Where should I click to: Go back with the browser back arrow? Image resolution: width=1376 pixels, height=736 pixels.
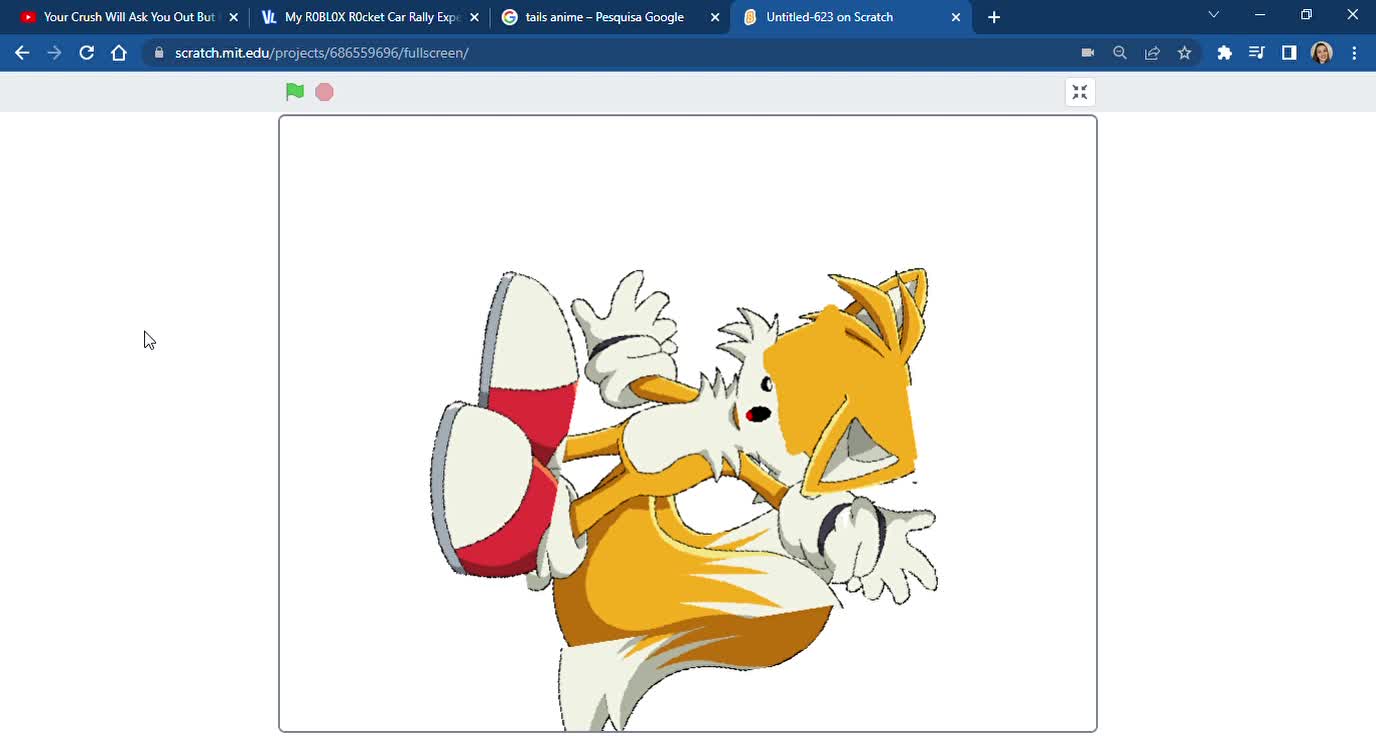[x=22, y=53]
